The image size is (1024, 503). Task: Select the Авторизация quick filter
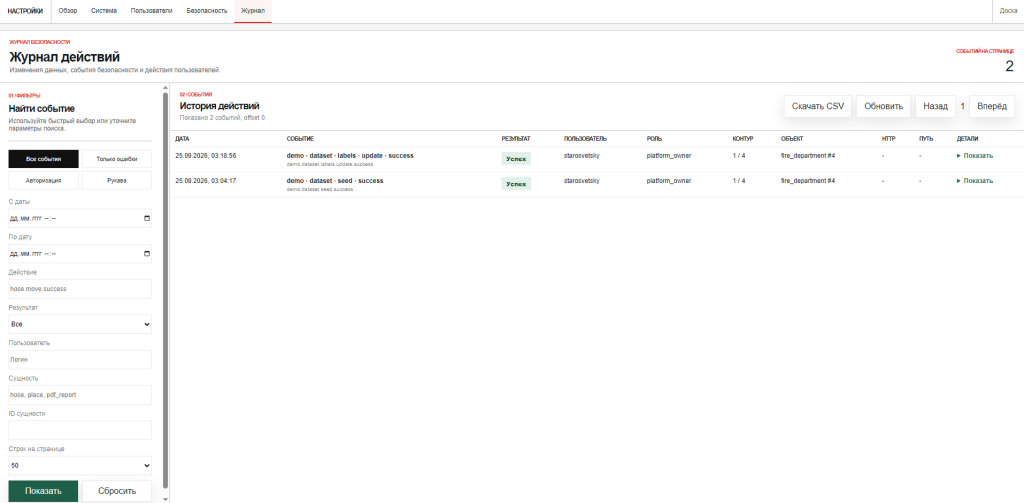(x=44, y=180)
